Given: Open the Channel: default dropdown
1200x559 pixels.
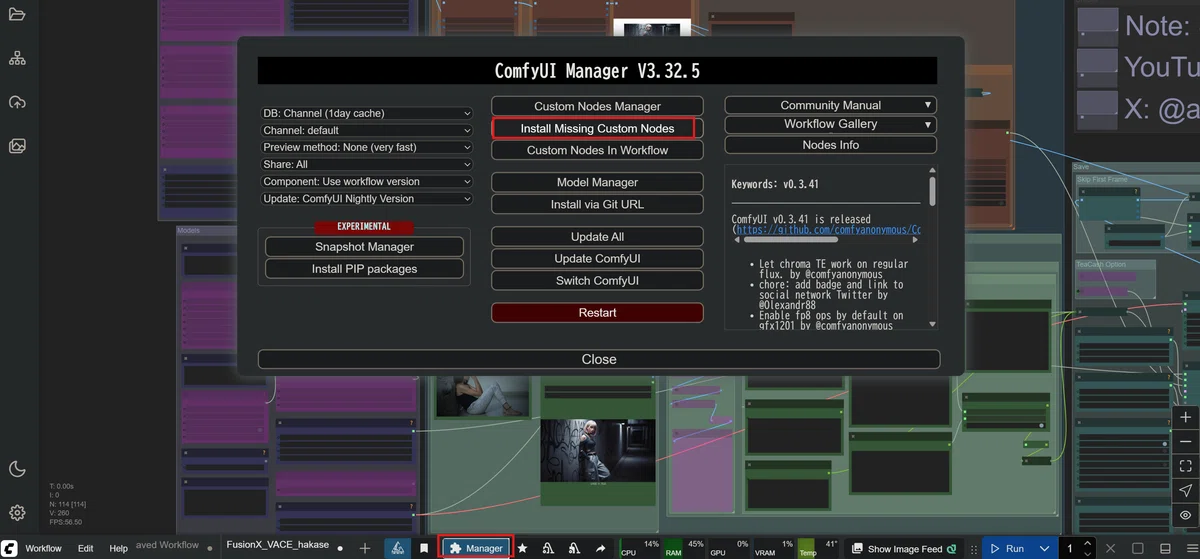Looking at the screenshot, I should coord(366,130).
